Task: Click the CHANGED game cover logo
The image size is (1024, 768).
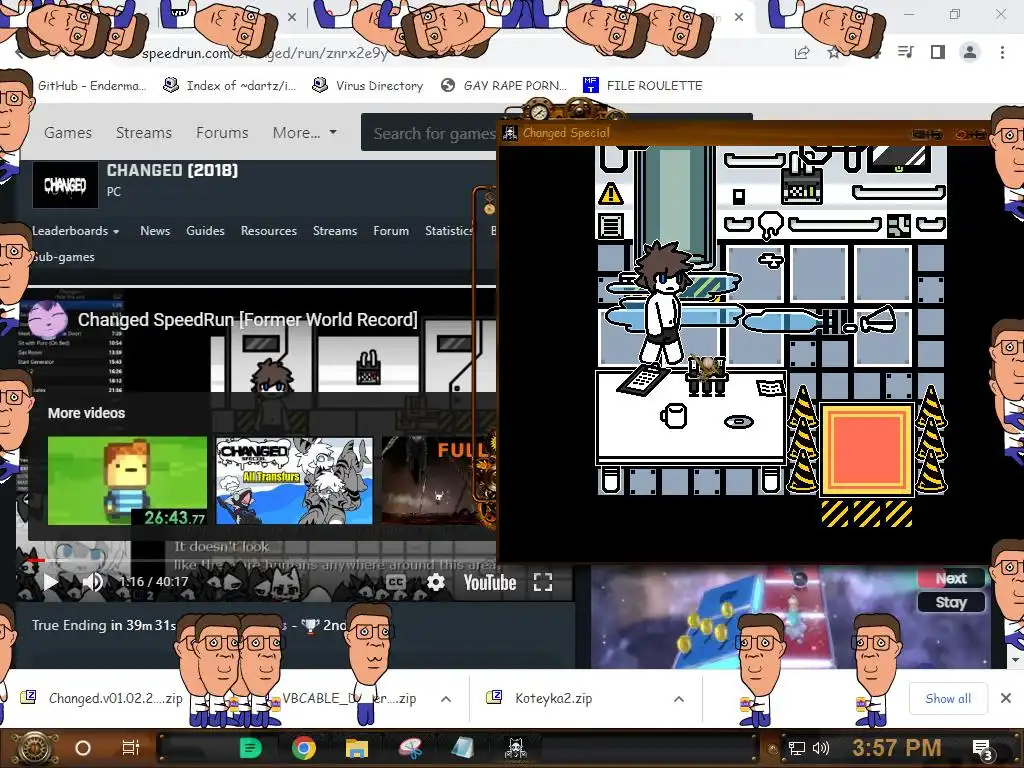Action: 65,185
